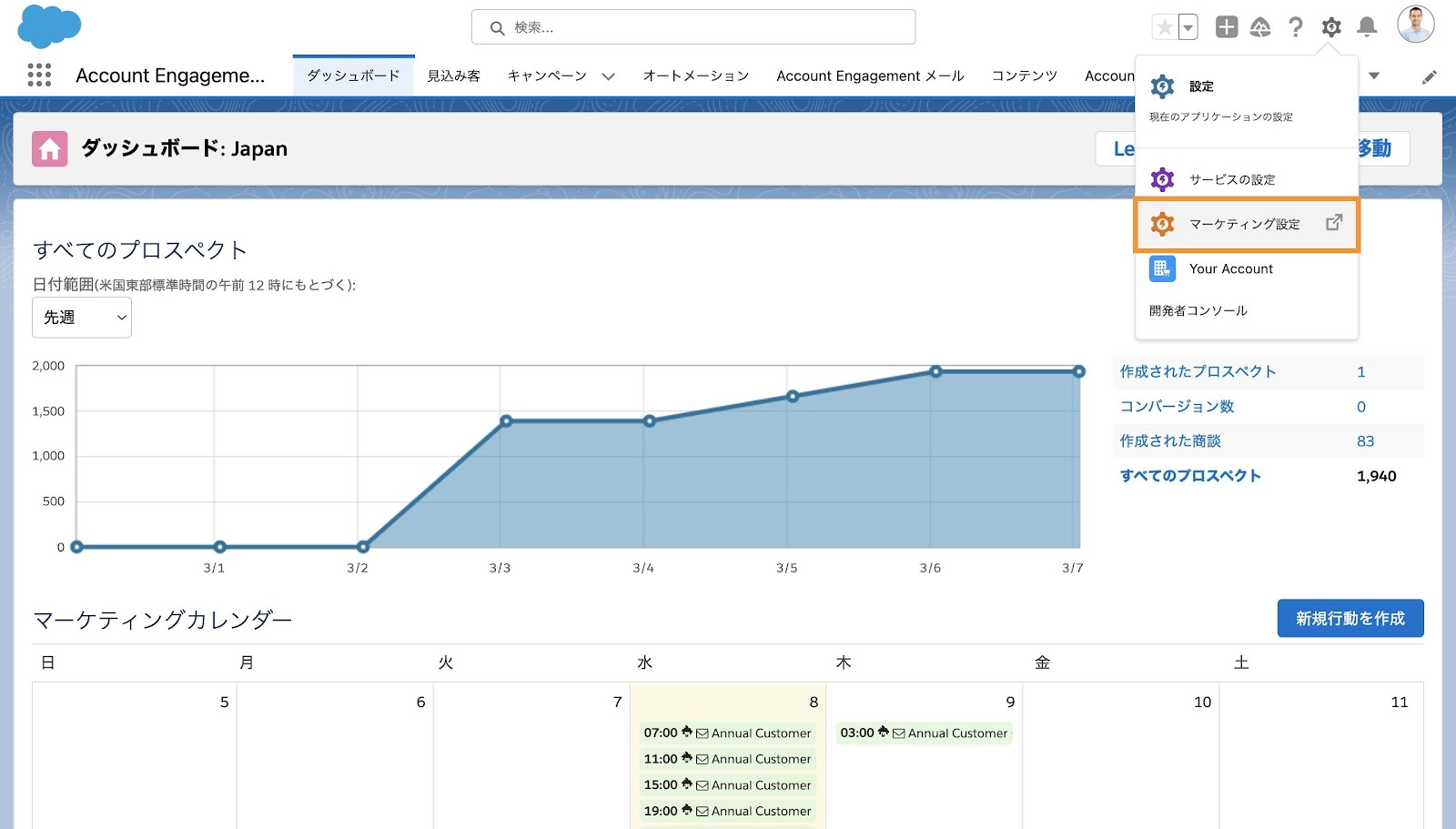This screenshot has height=829, width=1456.
Task: Open the Account Engagement メール tab
Action: pos(870,76)
